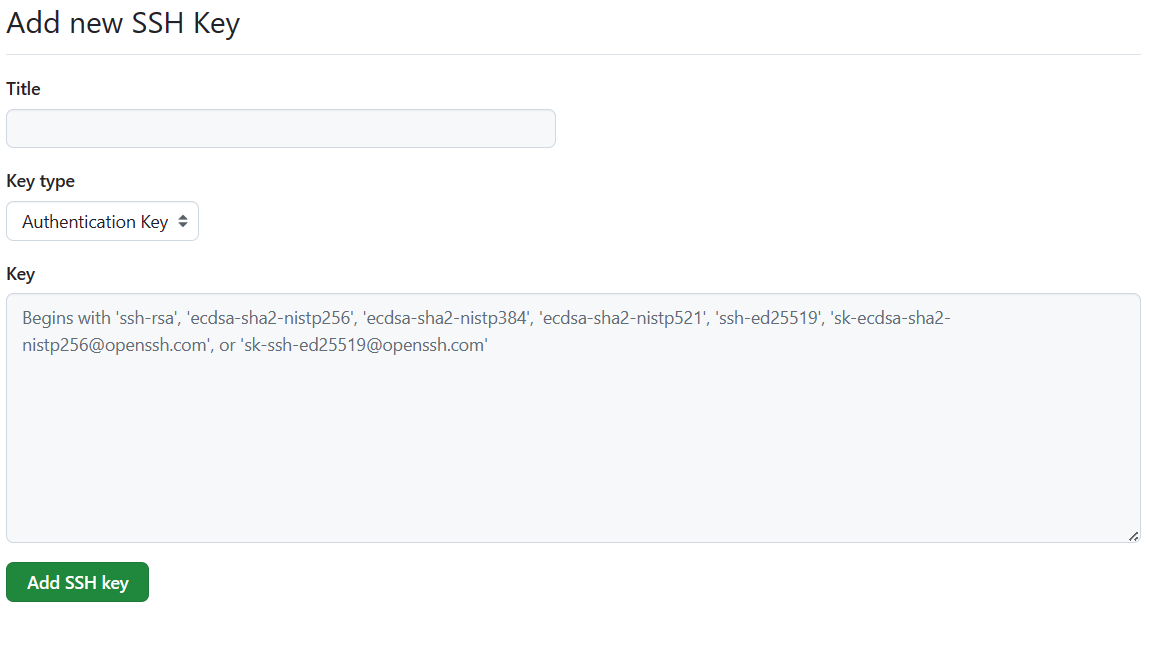This screenshot has width=1161, height=652.
Task: Click the 'Add new SSH Key' heading
Action: point(123,23)
